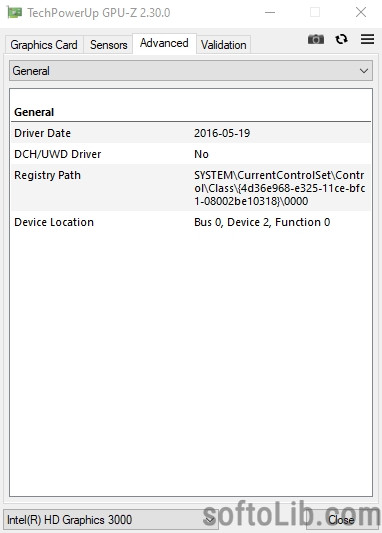Click the 2016-05-19 driver date value

tap(222, 133)
